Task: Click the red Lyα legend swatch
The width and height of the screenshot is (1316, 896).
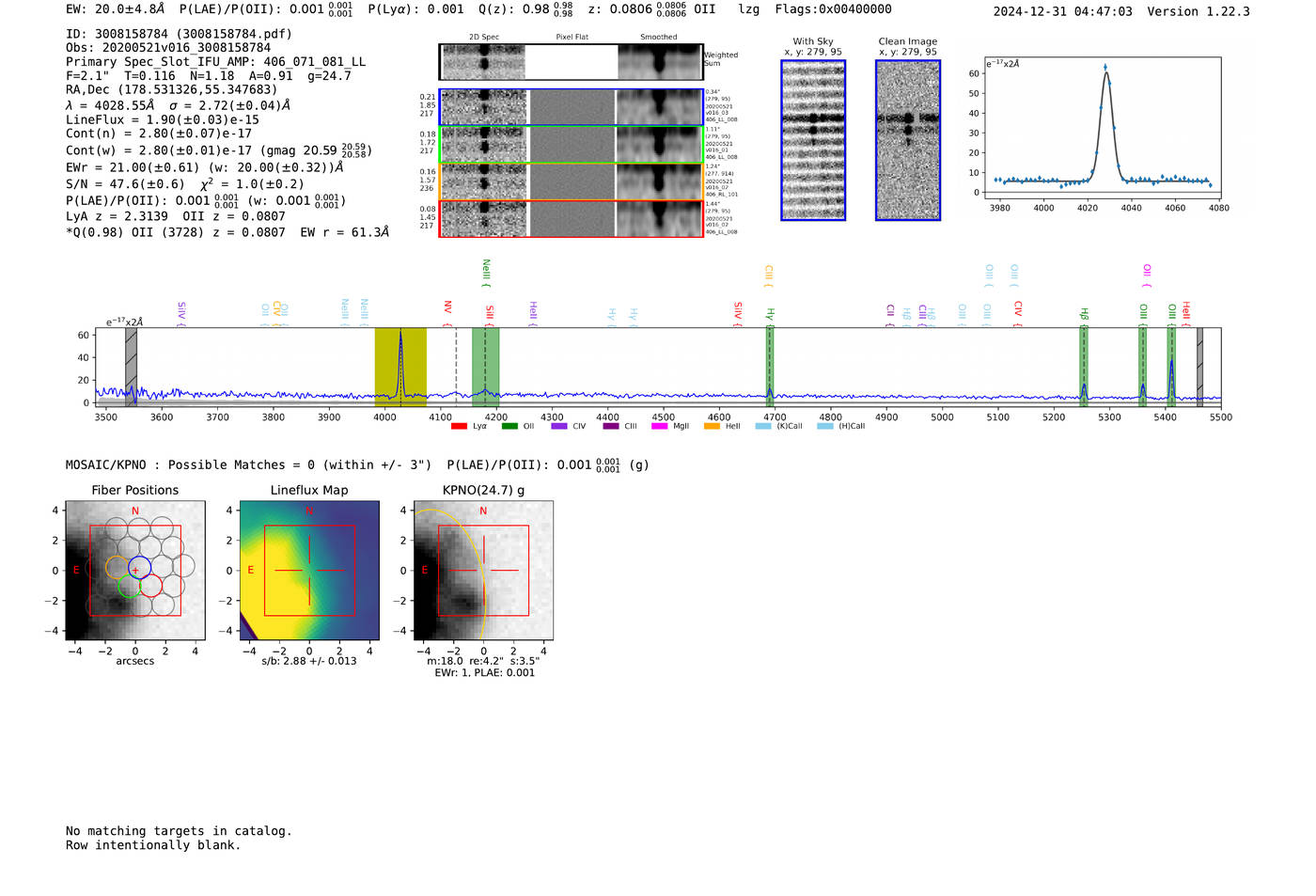Action: [x=459, y=426]
